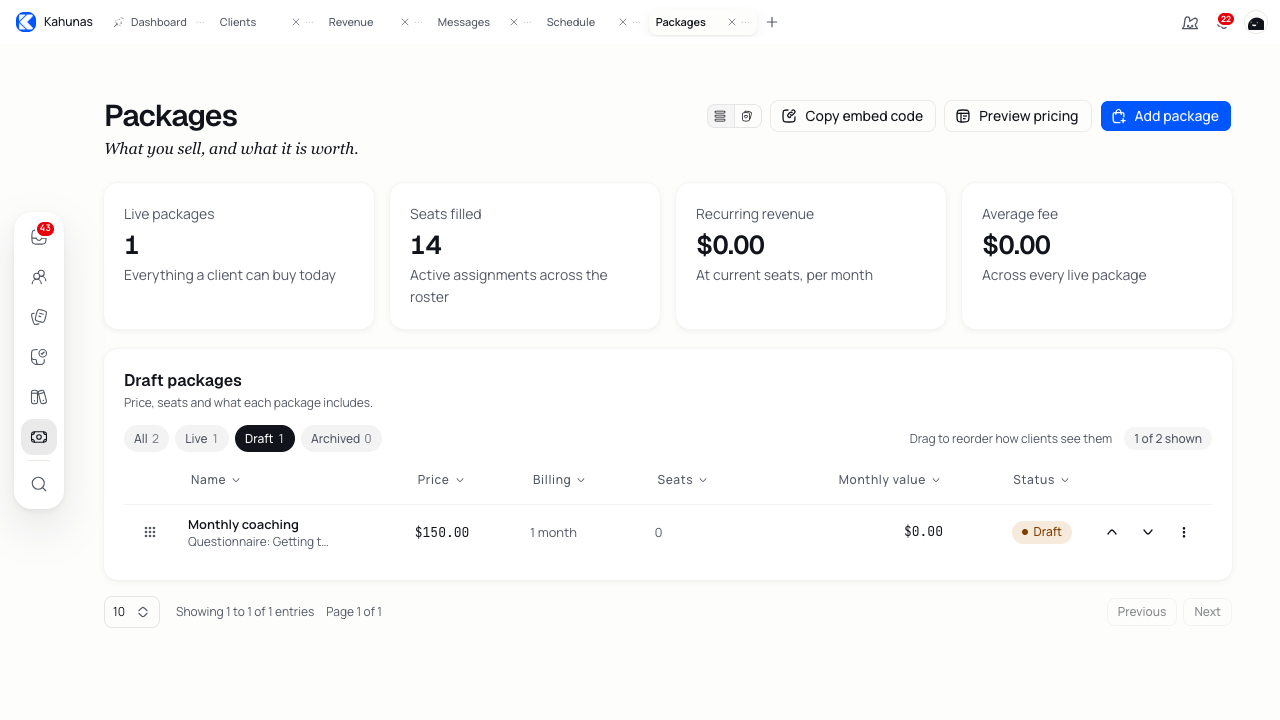This screenshot has width=1280, height=720.
Task: Click Preview pricing button
Action: pyautogui.click(x=1018, y=116)
